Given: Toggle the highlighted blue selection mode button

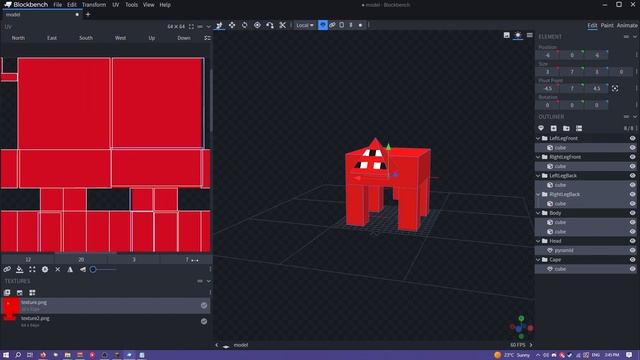Looking at the screenshot, I should tap(322, 25).
